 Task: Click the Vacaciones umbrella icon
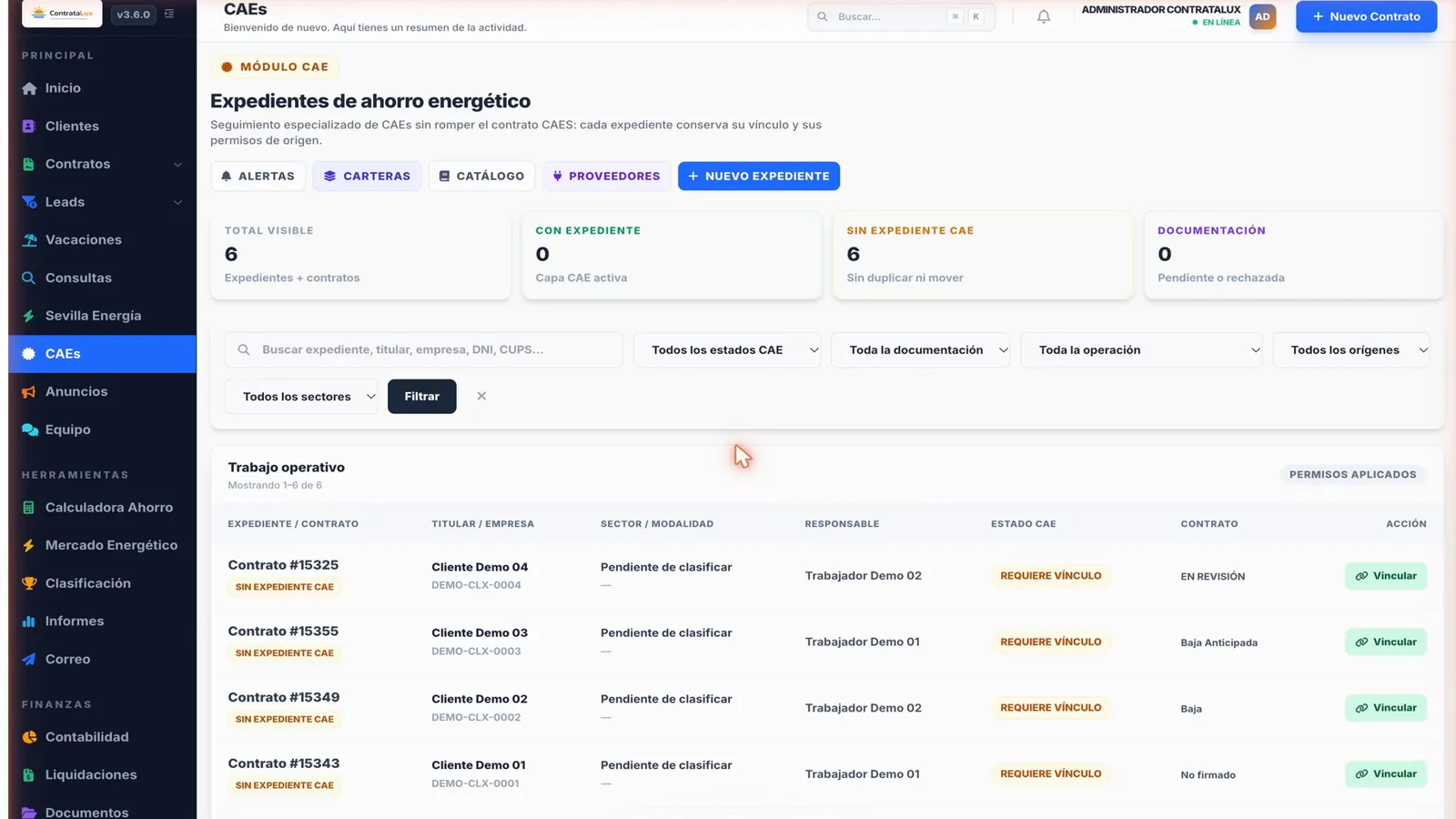click(x=29, y=240)
